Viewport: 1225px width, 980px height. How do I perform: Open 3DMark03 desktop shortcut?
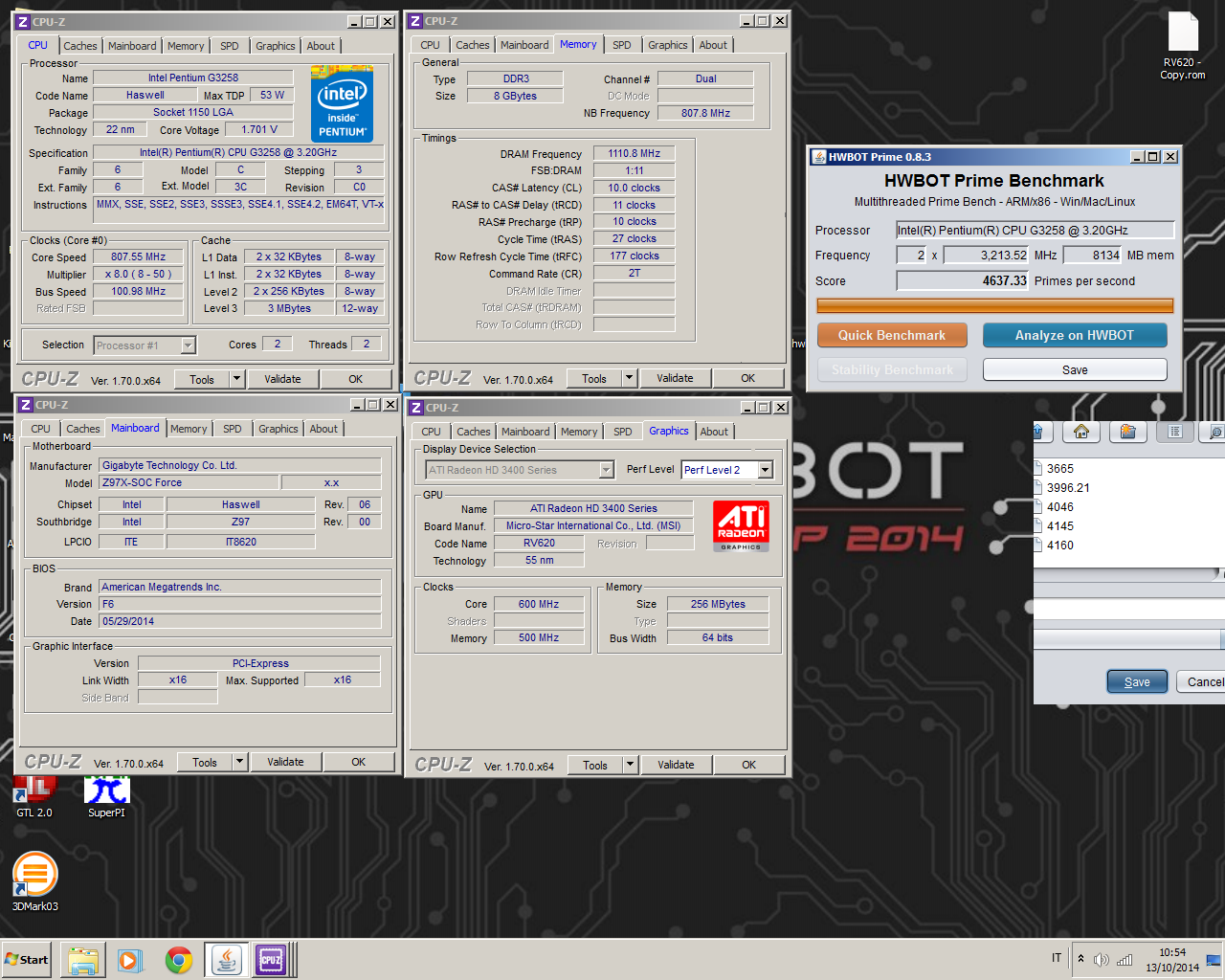point(35,882)
